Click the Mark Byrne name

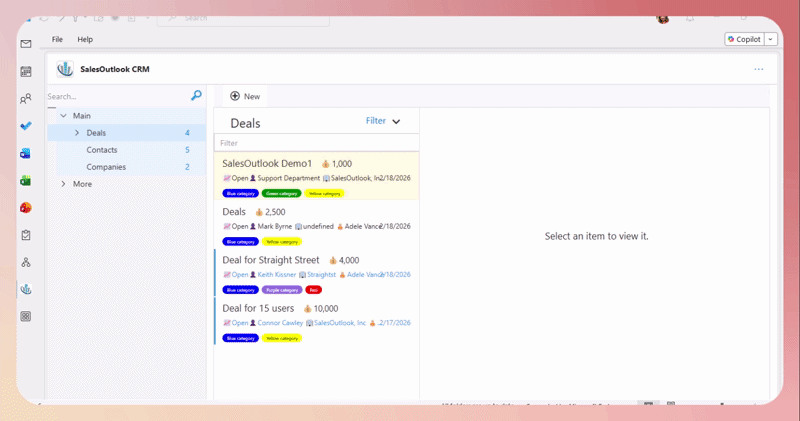pos(274,227)
